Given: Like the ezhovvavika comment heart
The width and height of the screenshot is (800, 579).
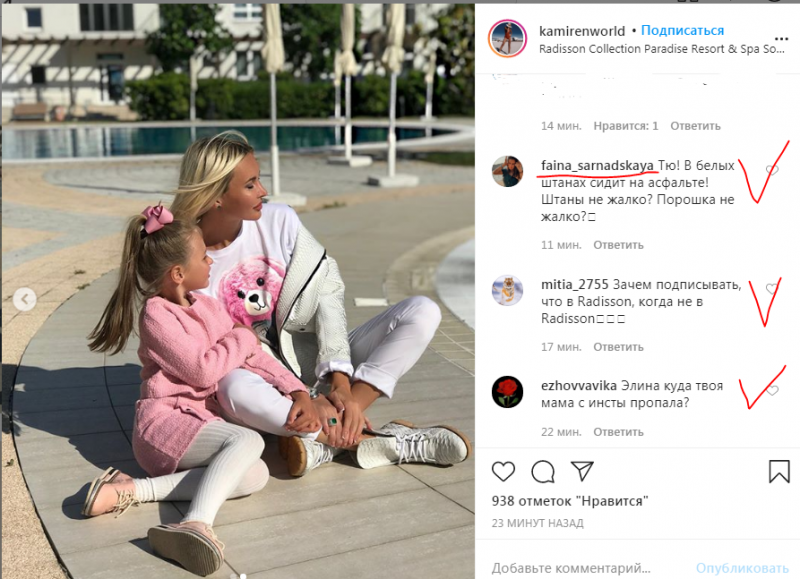Looking at the screenshot, I should coord(772,391).
